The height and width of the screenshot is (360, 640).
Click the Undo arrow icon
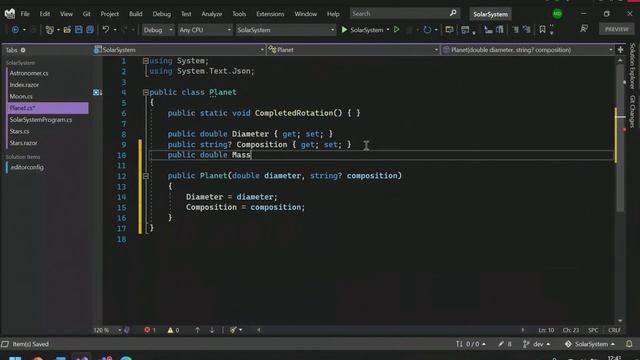pos(106,29)
